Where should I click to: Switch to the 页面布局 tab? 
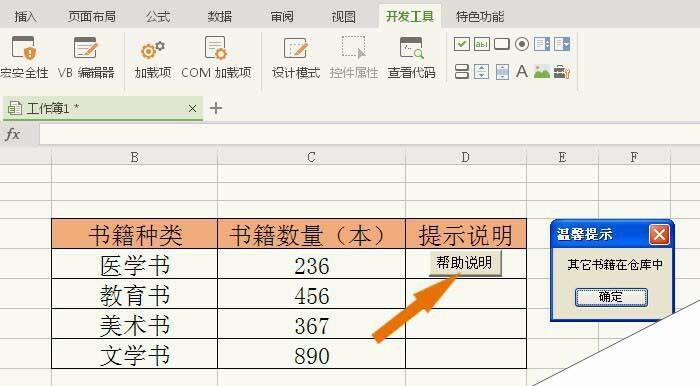click(92, 17)
